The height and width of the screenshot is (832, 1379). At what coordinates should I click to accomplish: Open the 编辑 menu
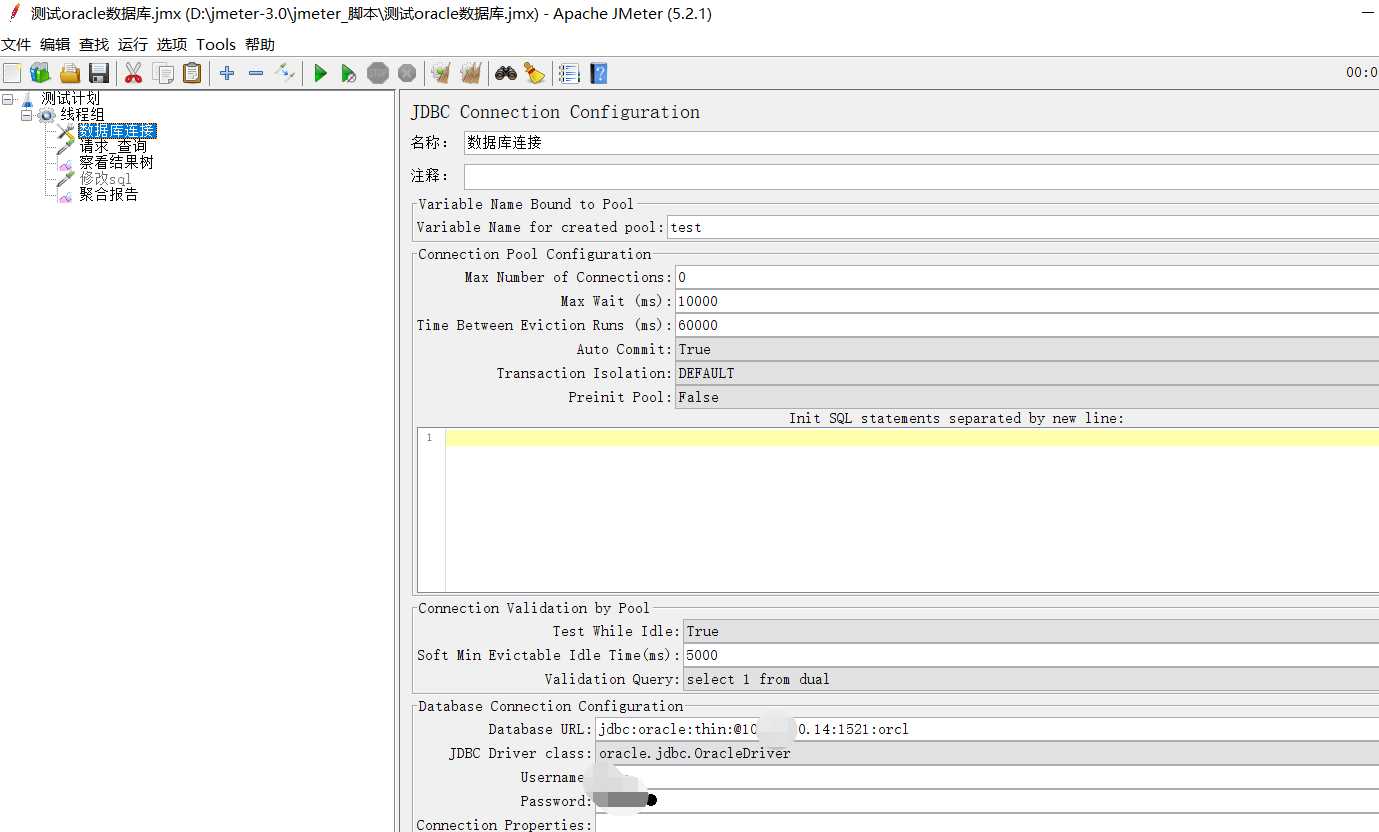(x=55, y=44)
